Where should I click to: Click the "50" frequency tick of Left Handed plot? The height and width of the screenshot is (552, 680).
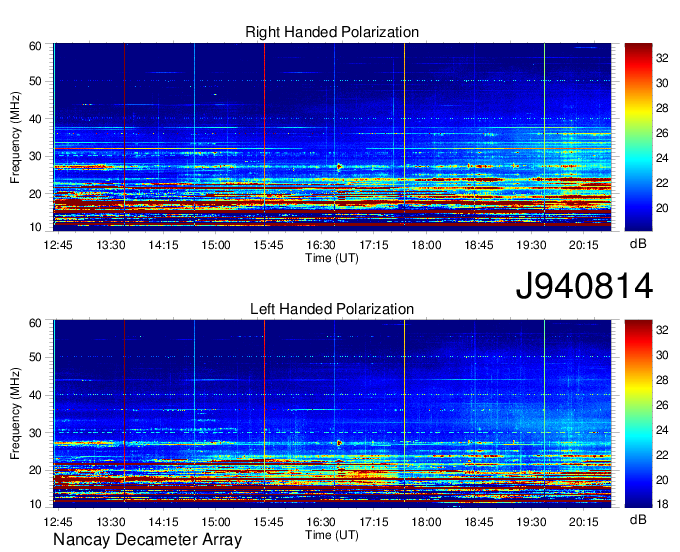35,357
